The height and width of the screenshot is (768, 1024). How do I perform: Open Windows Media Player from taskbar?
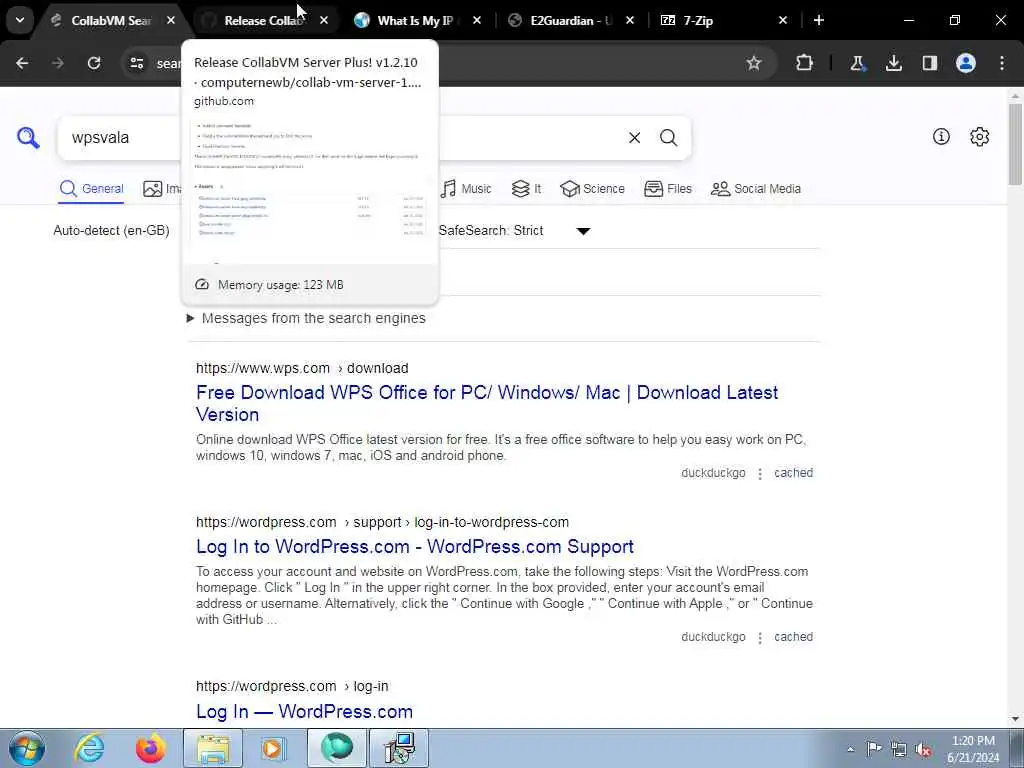[274, 748]
